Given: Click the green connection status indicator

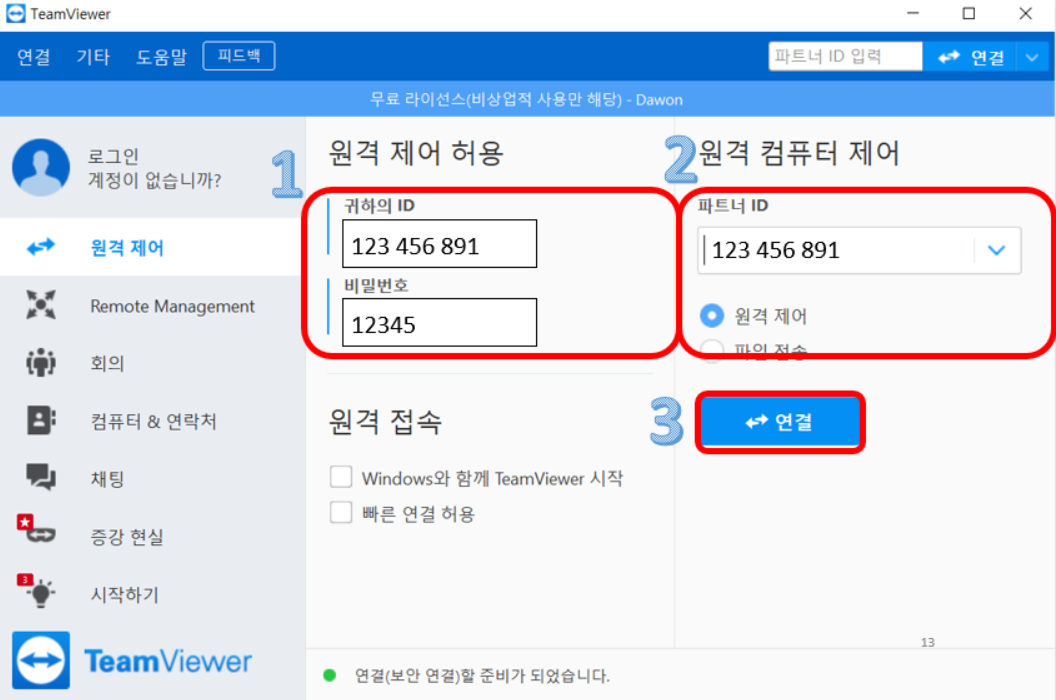Looking at the screenshot, I should click(x=329, y=675).
